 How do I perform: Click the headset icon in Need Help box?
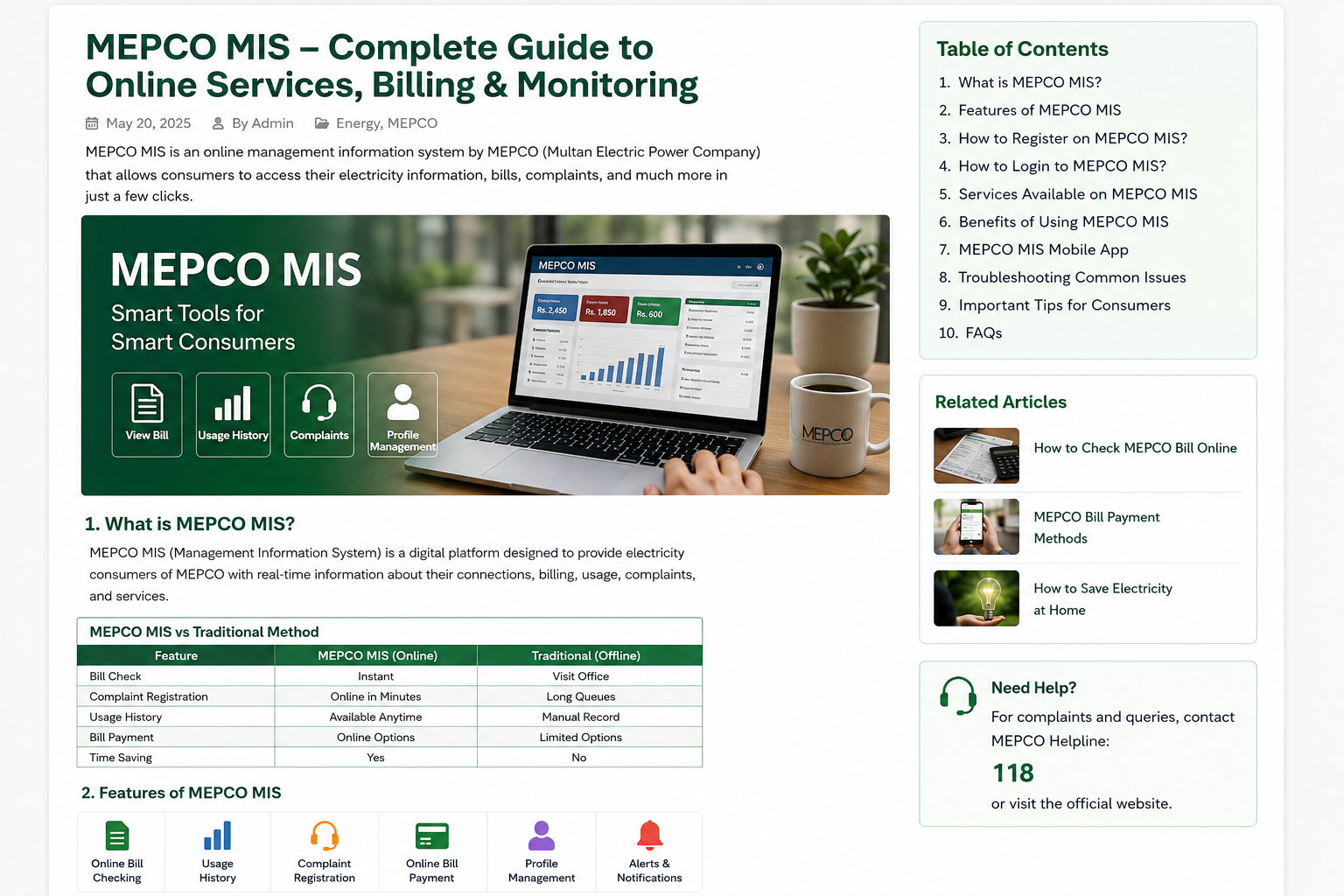point(958,696)
